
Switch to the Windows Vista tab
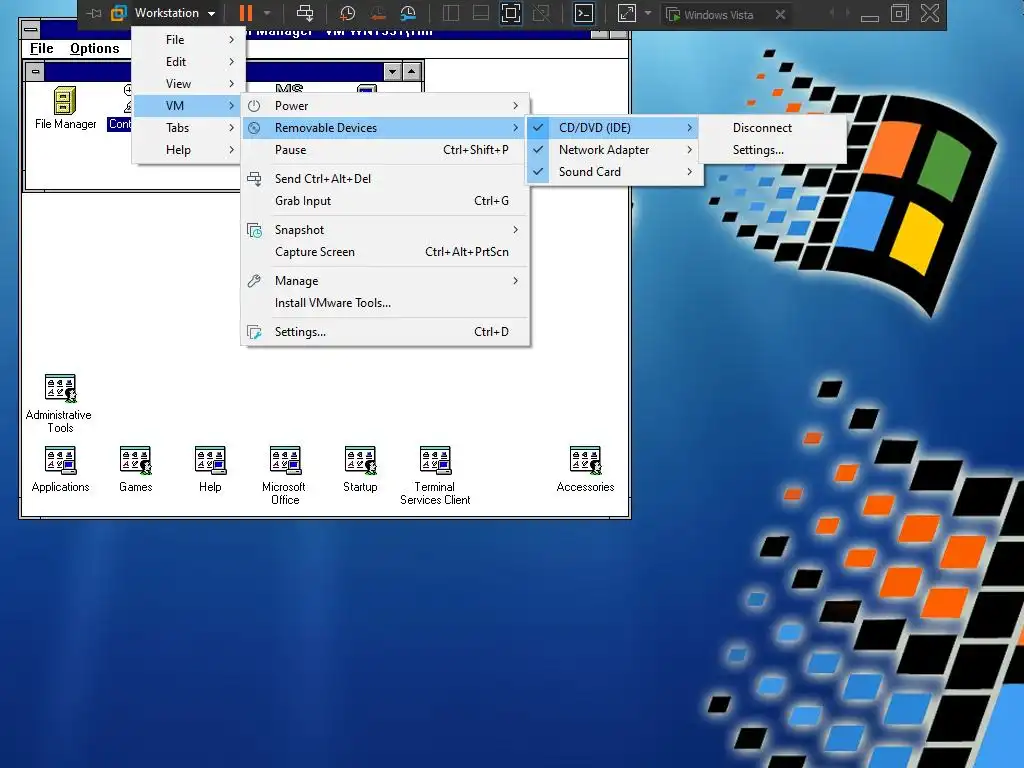718,14
